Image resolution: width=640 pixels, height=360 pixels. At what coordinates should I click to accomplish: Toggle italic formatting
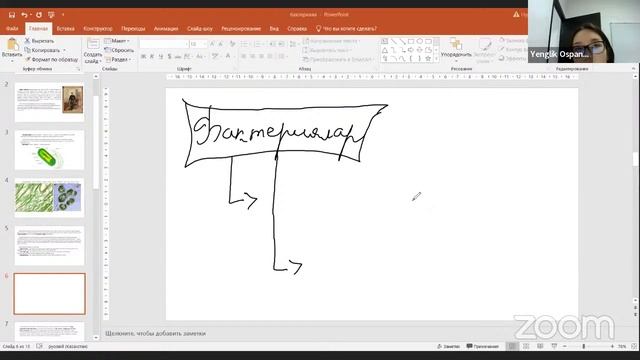pyautogui.click(x=152, y=56)
